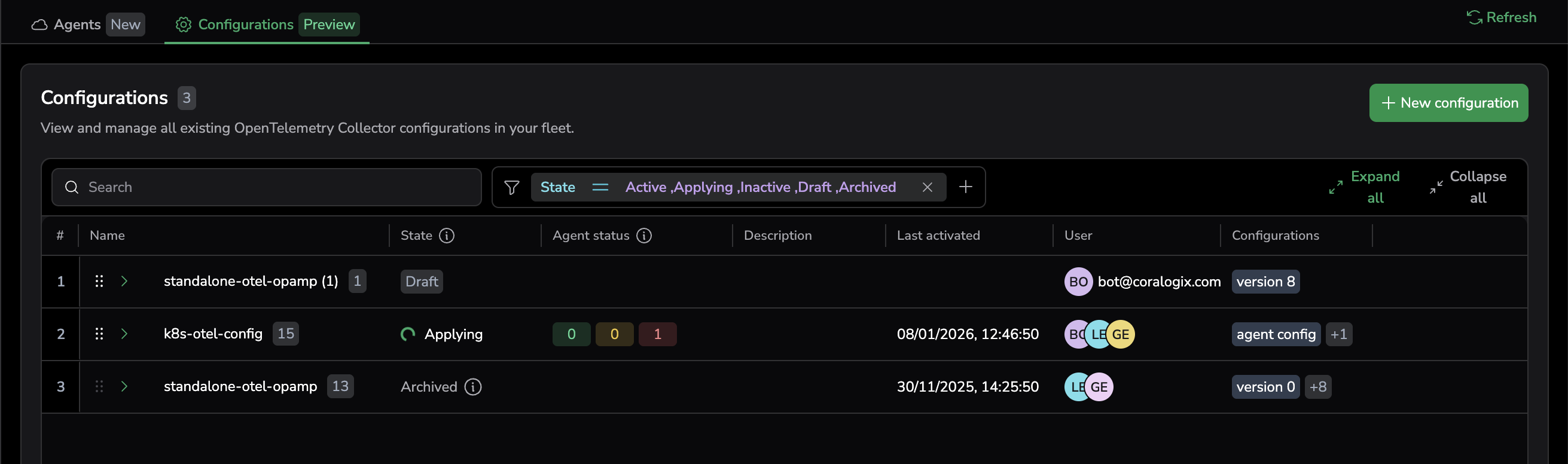Click drag handle for k8s-otel-config row
Image resolution: width=1568 pixels, height=464 pixels.
coord(99,334)
